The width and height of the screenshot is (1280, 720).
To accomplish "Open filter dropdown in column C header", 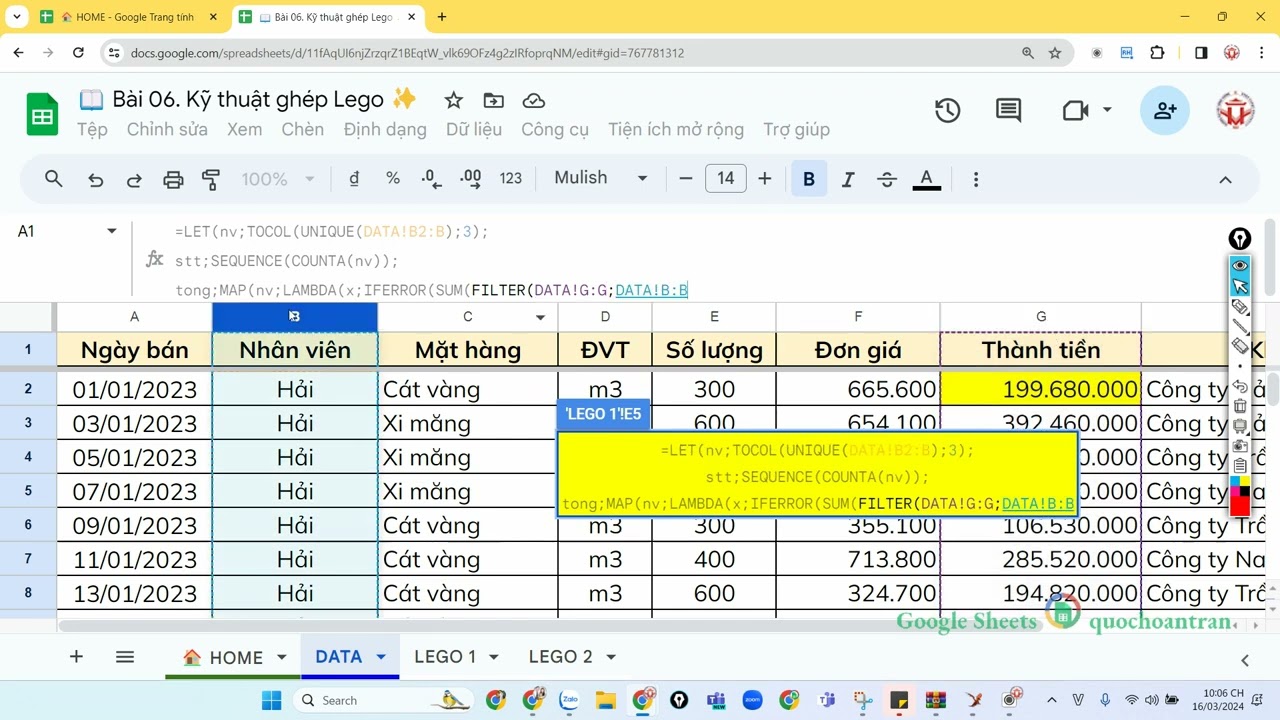I will click(540, 318).
